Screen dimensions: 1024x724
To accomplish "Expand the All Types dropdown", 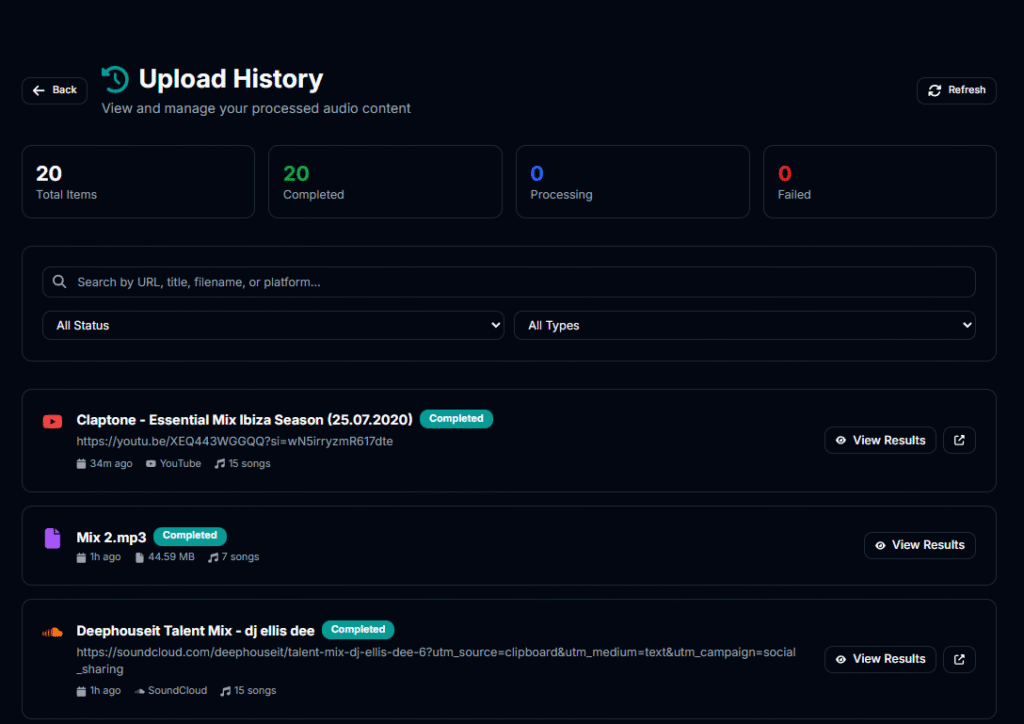I will (744, 325).
